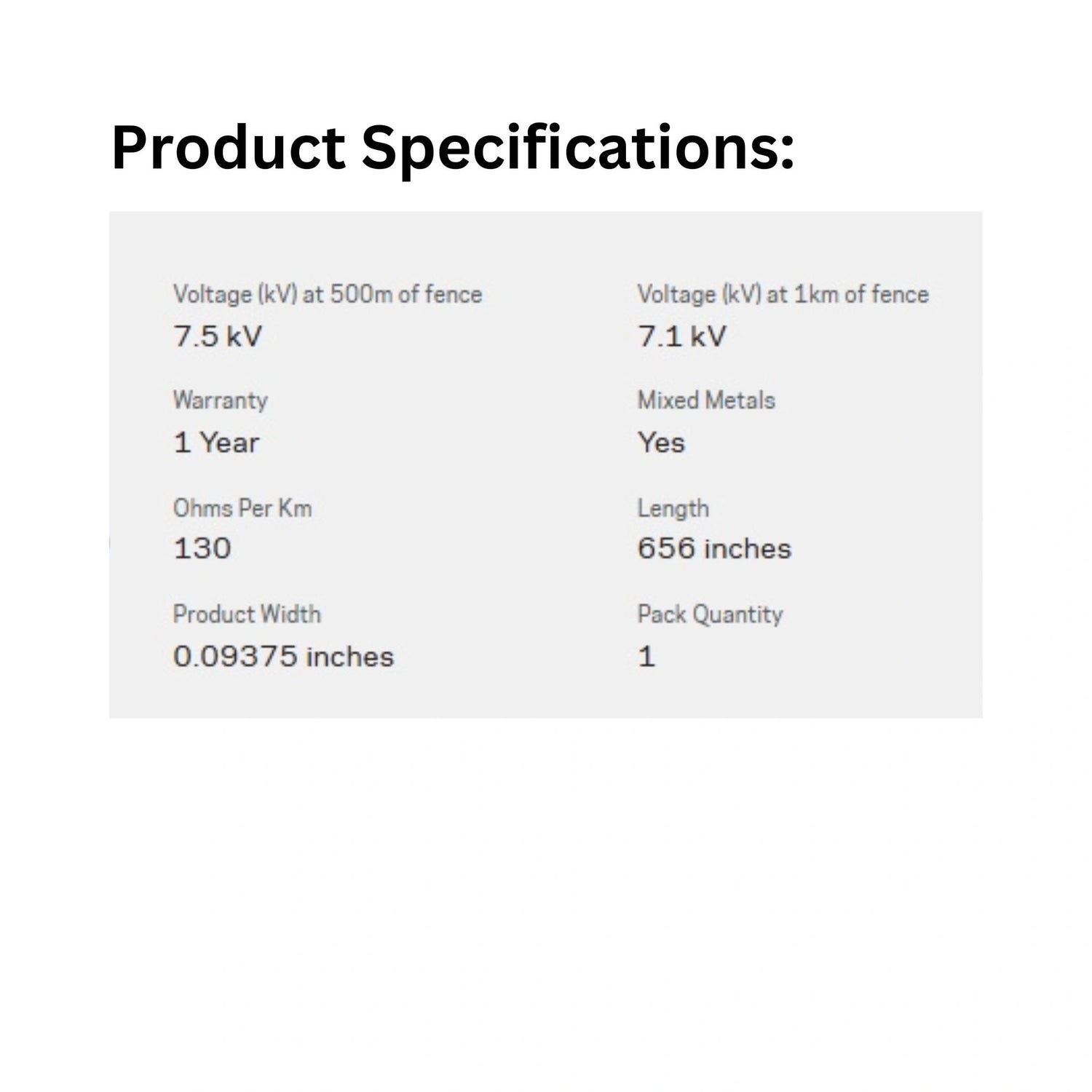Screen dimensions: 1092x1092
Task: Click the word "Product" in the main heading
Action: coord(228,149)
